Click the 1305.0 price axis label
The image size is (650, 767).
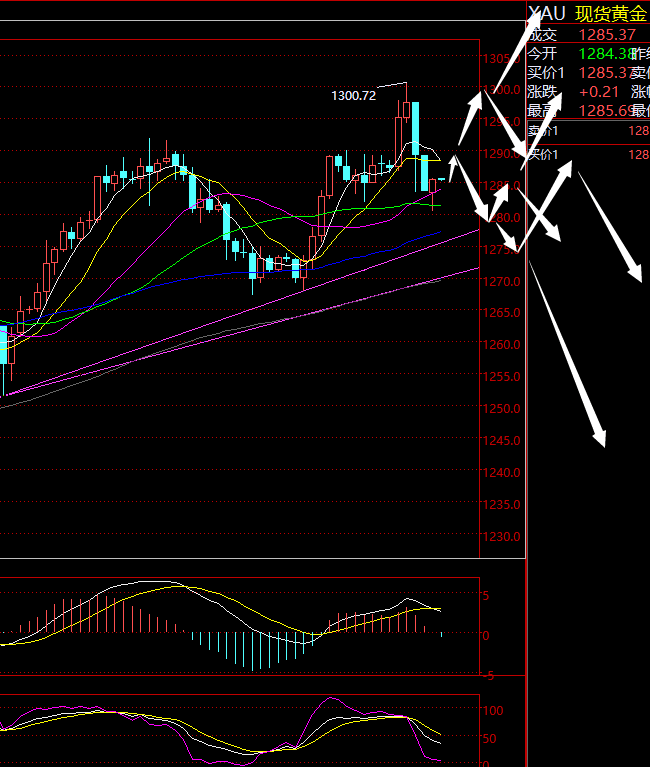(x=501, y=59)
